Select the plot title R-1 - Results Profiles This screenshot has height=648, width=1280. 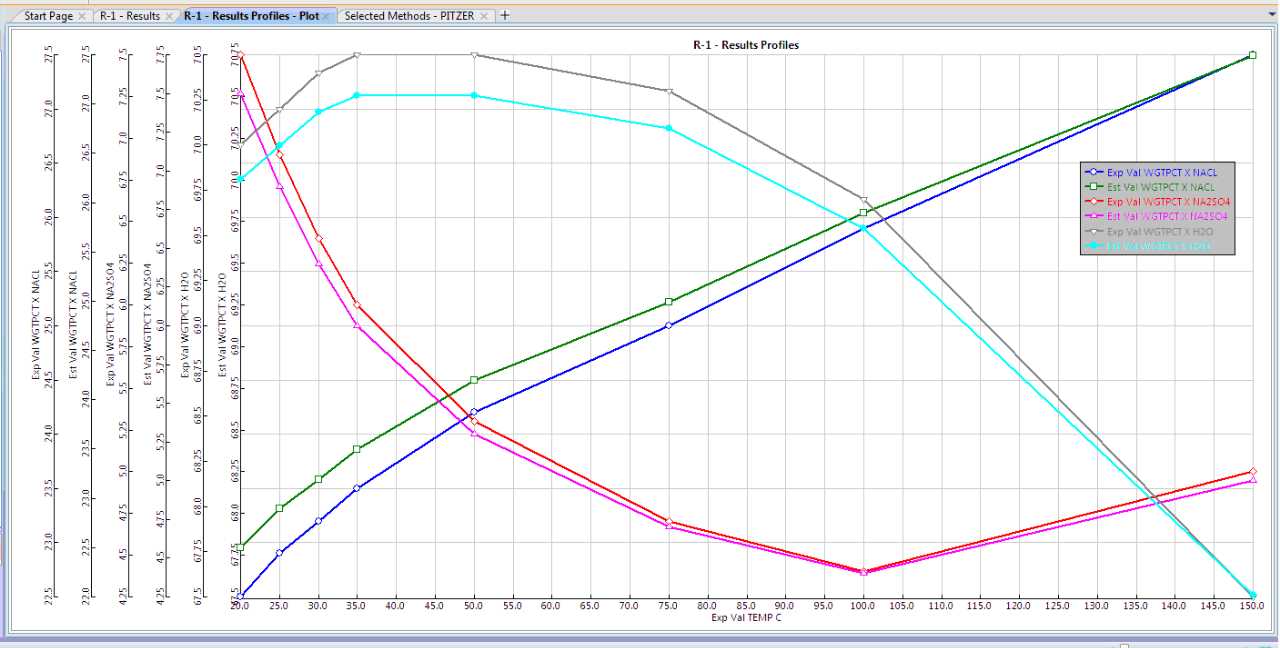pos(746,45)
